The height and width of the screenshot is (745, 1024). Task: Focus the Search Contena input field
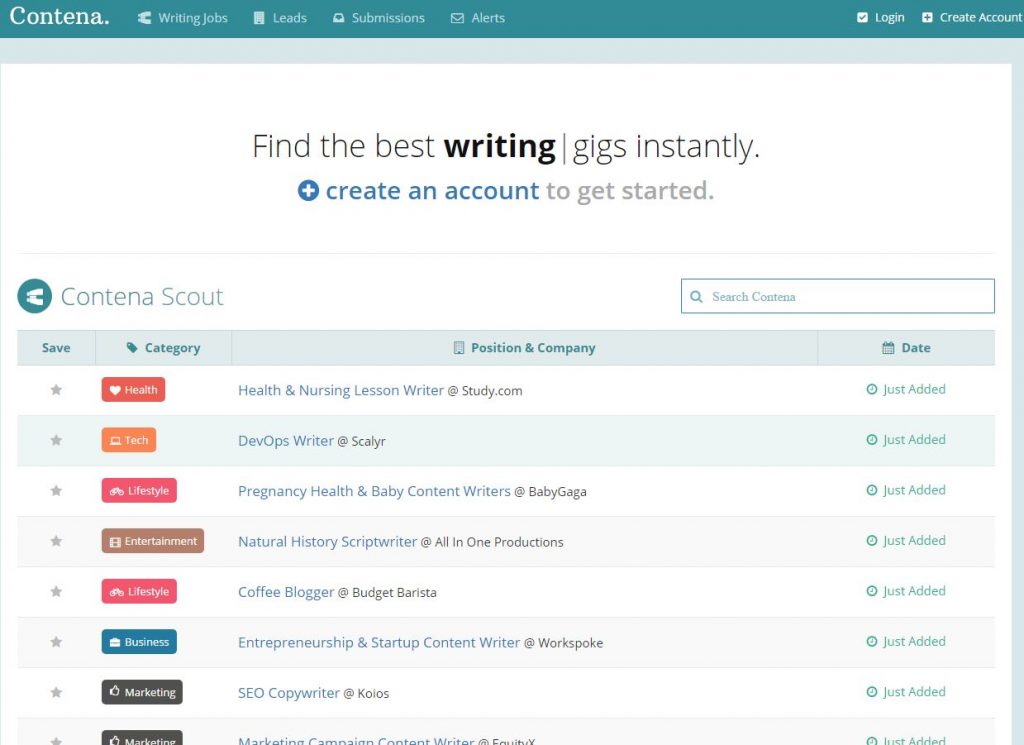(837, 296)
